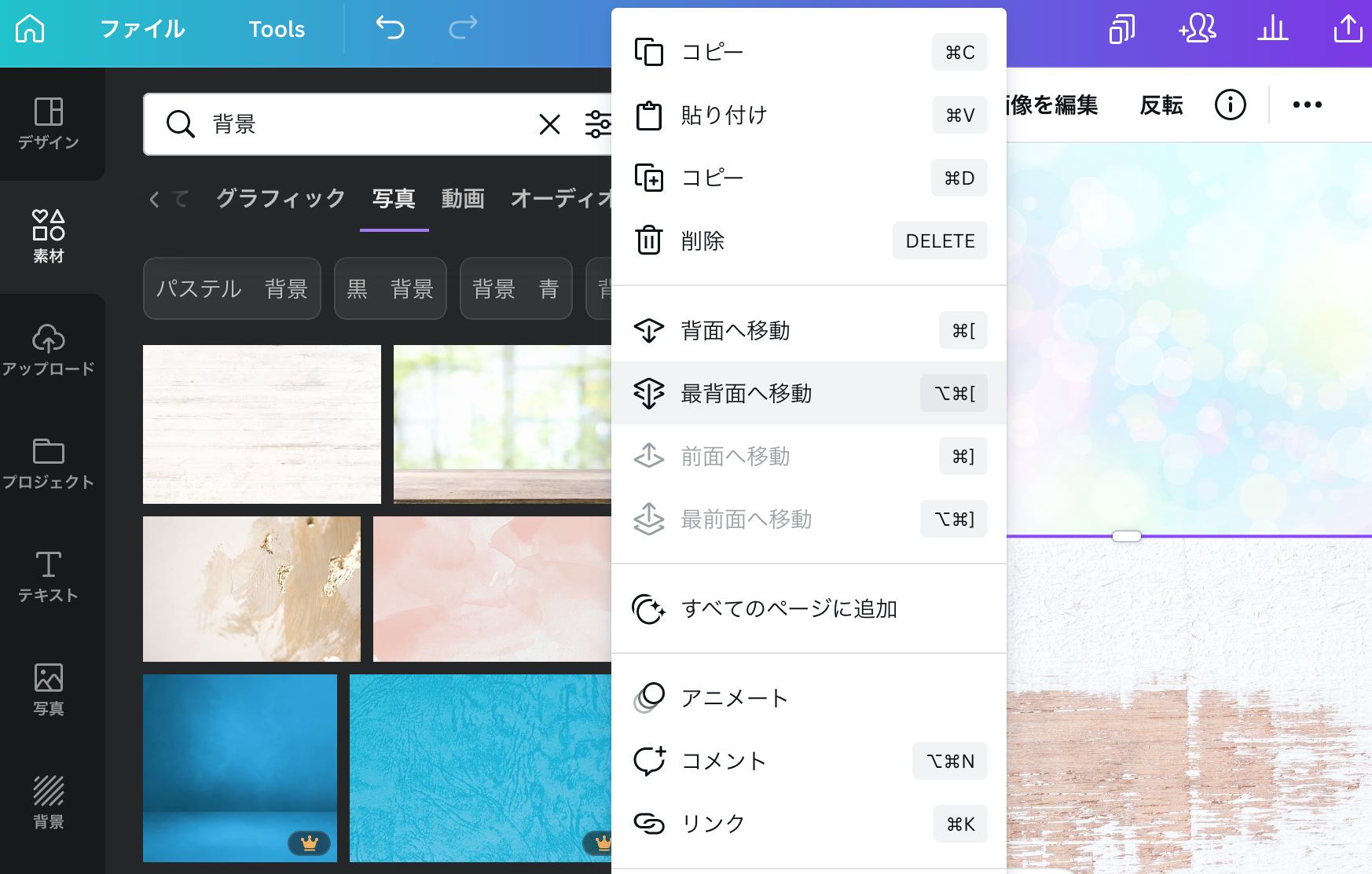Select 最前面へ移動 in context menu

coord(809,519)
